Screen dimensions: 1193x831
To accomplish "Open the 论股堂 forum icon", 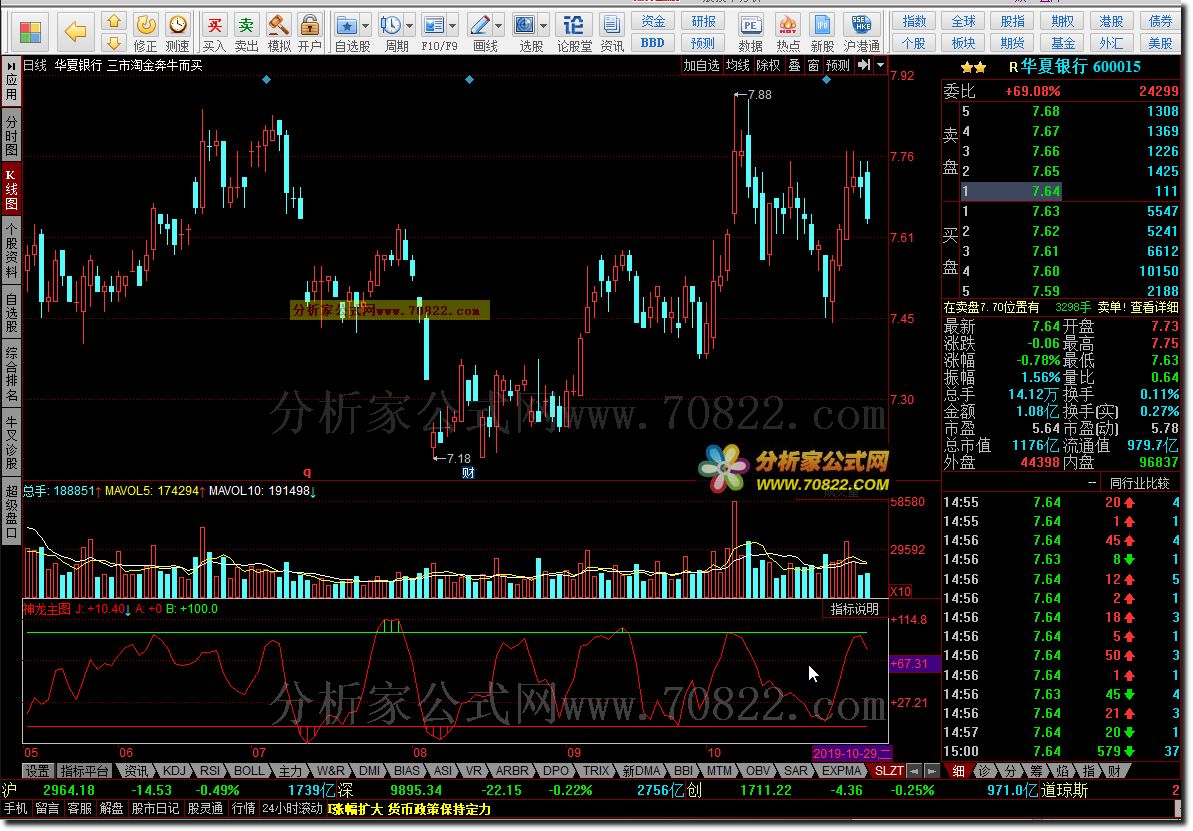I will (x=574, y=33).
